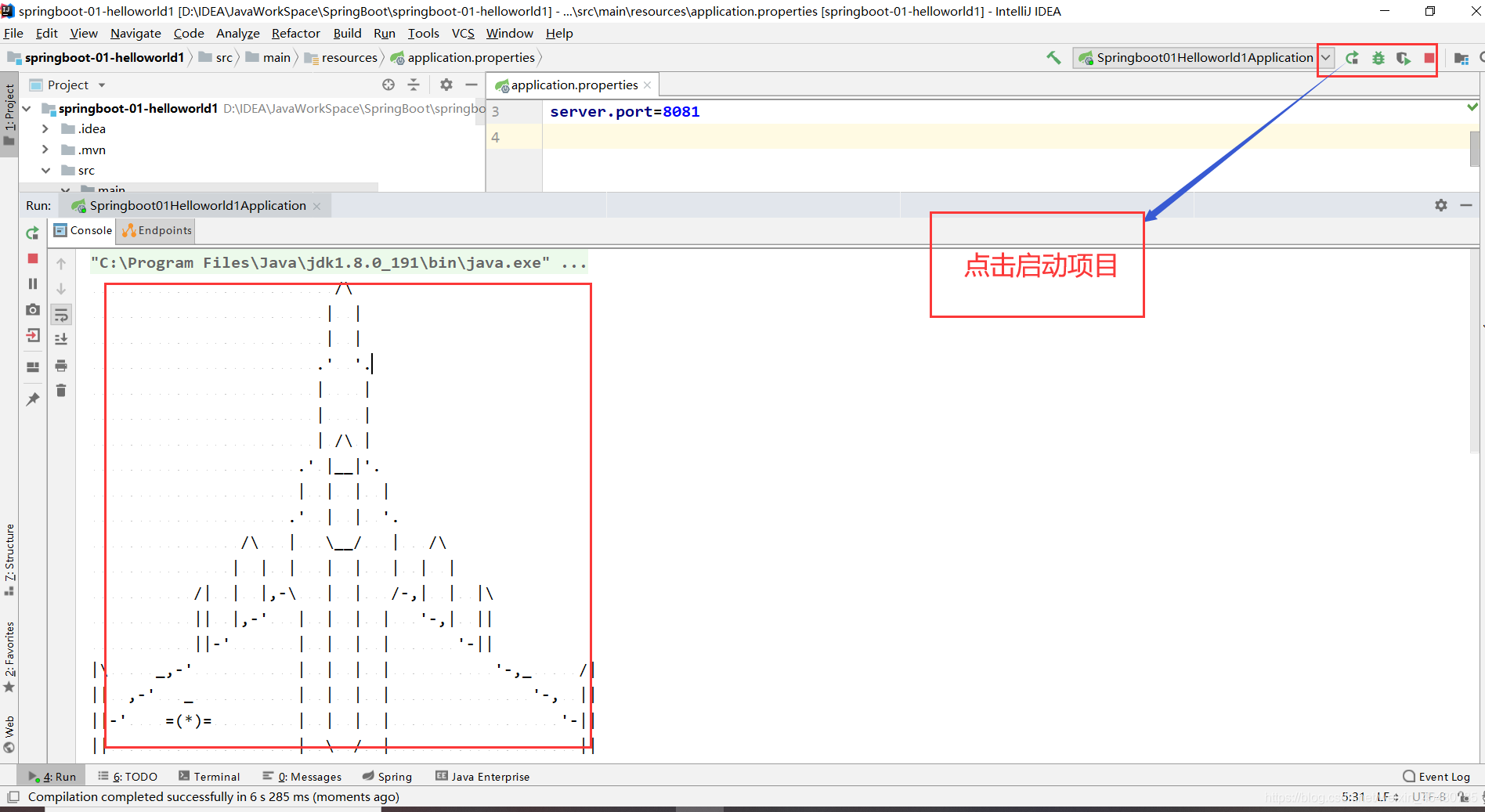Hide the Project tool window

(472, 85)
